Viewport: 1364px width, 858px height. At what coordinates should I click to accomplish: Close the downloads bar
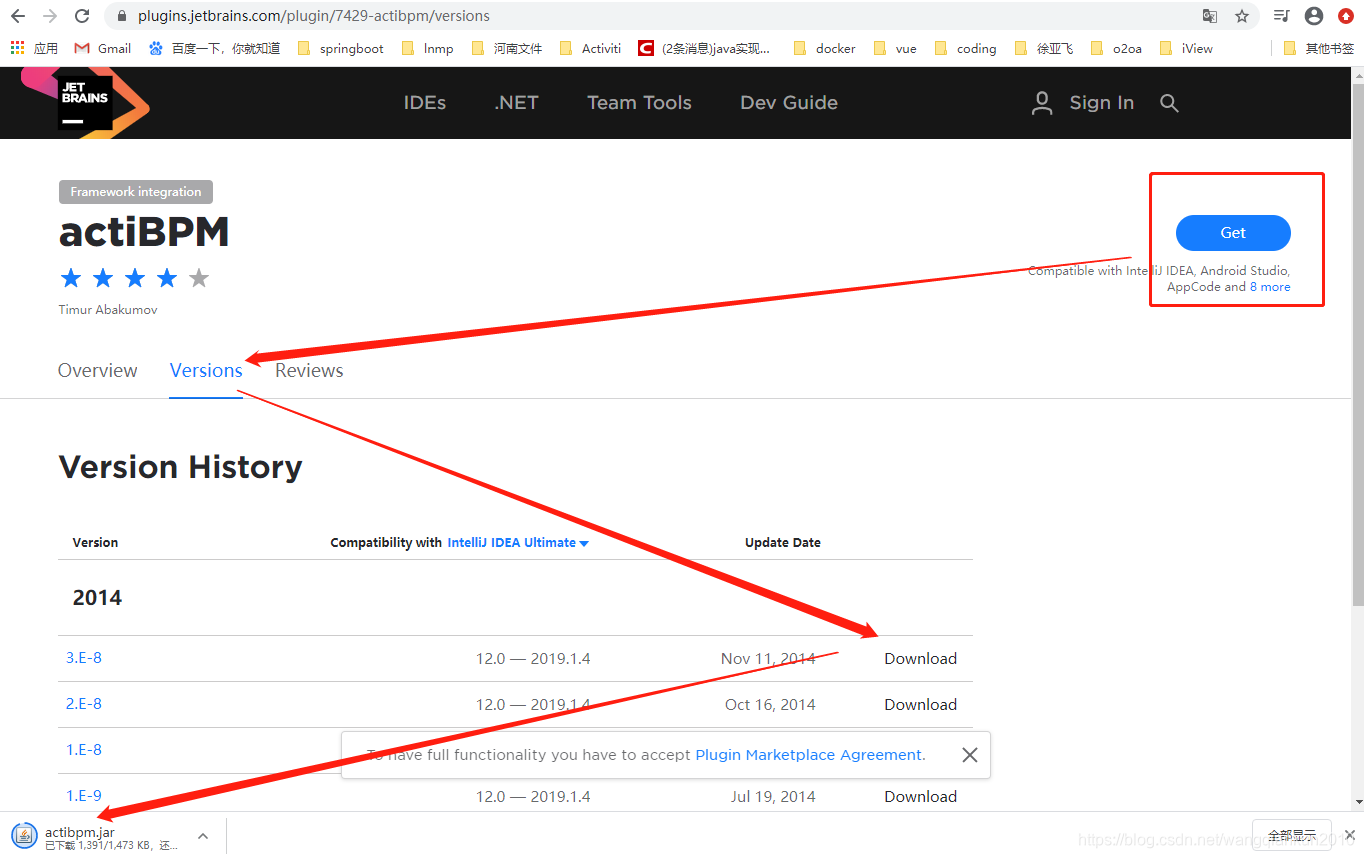pyautogui.click(x=1349, y=835)
